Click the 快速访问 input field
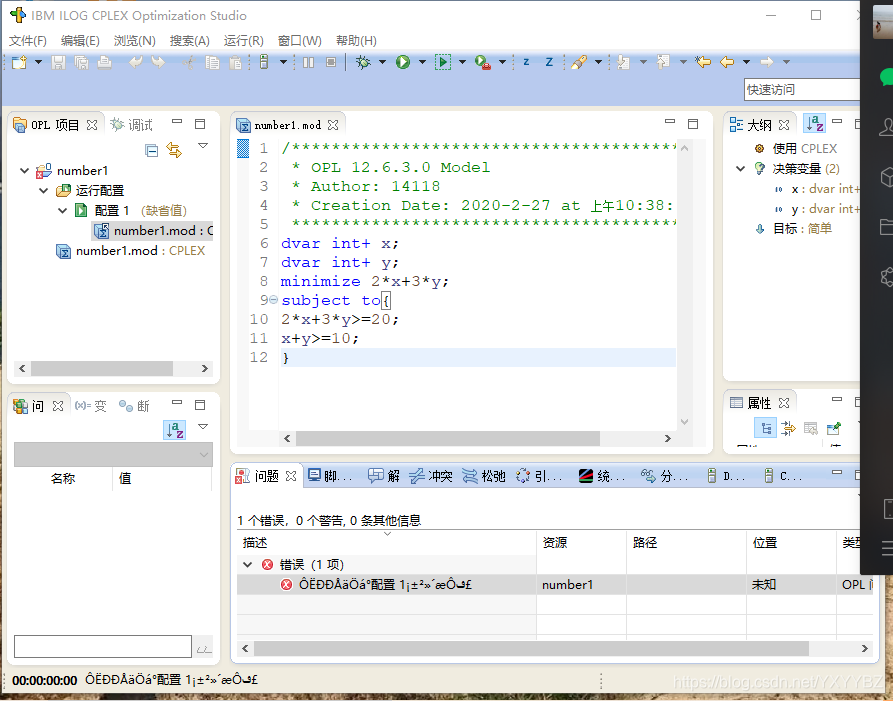This screenshot has height=701, width=893. (x=801, y=89)
